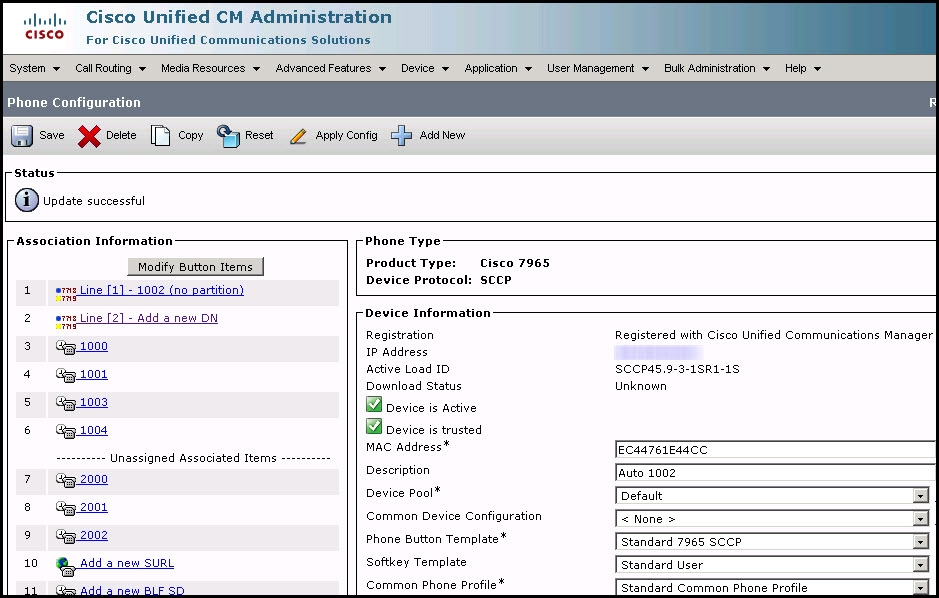Click the speed dial icon for 2001
The width and height of the screenshot is (939, 598).
[x=66, y=508]
